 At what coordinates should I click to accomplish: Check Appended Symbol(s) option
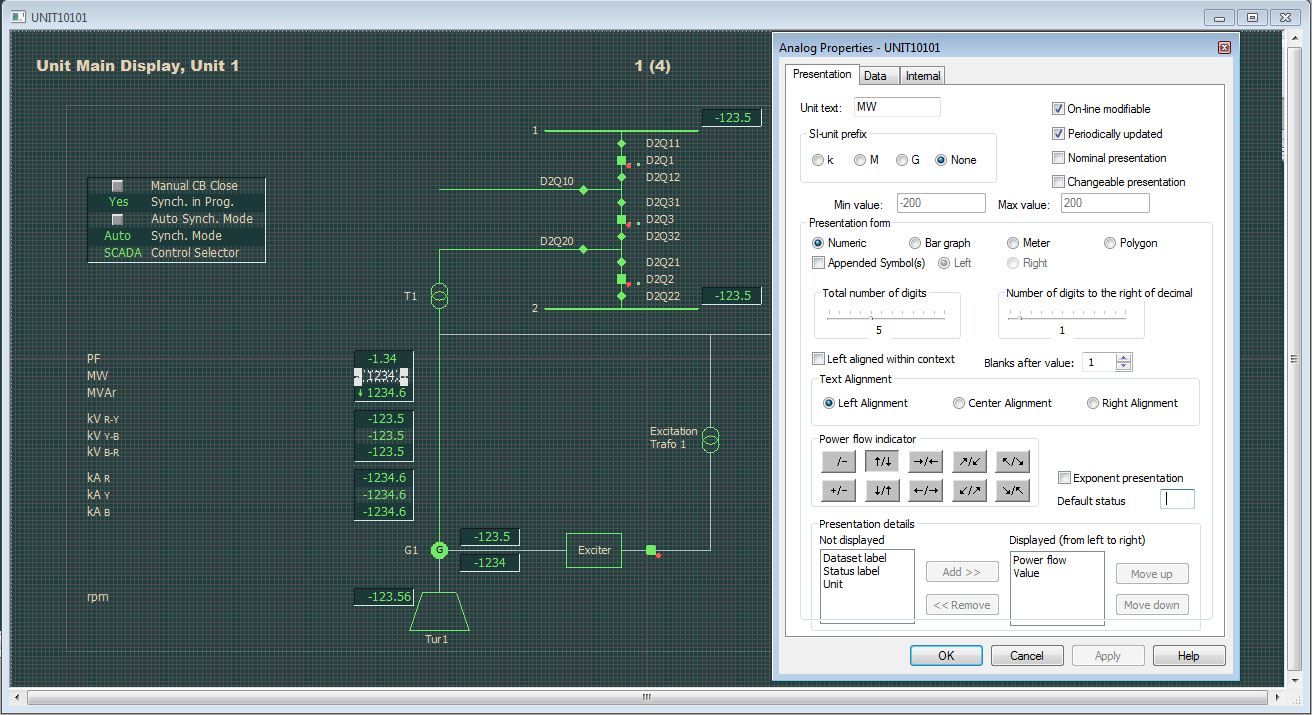tap(819, 263)
